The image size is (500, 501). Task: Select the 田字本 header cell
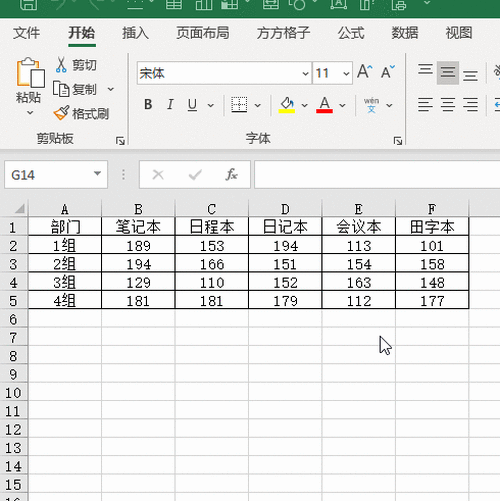[432, 227]
